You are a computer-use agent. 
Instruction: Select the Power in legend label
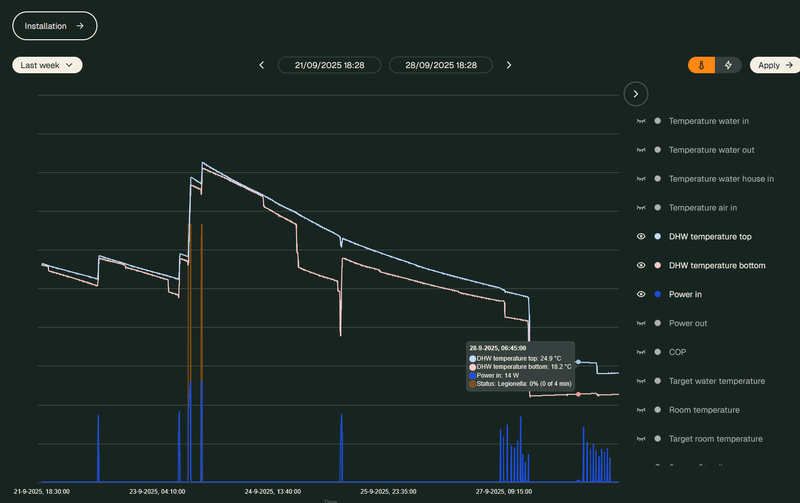685,294
